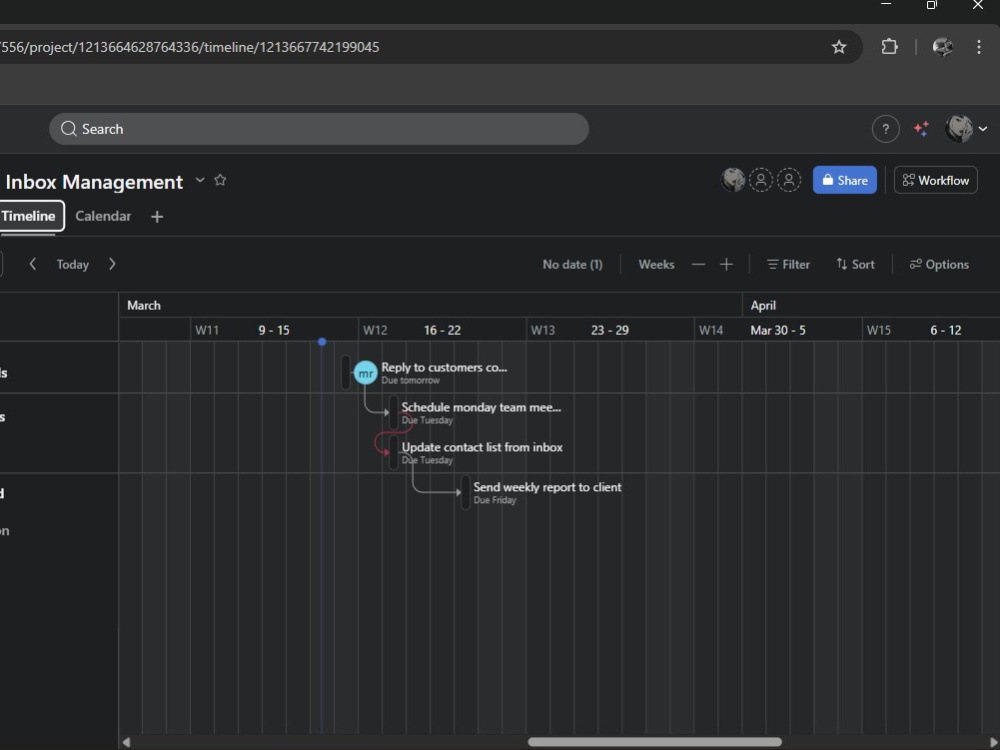Zoom out the timeline with minus icon
This screenshot has width=1000, height=750.
coord(698,264)
